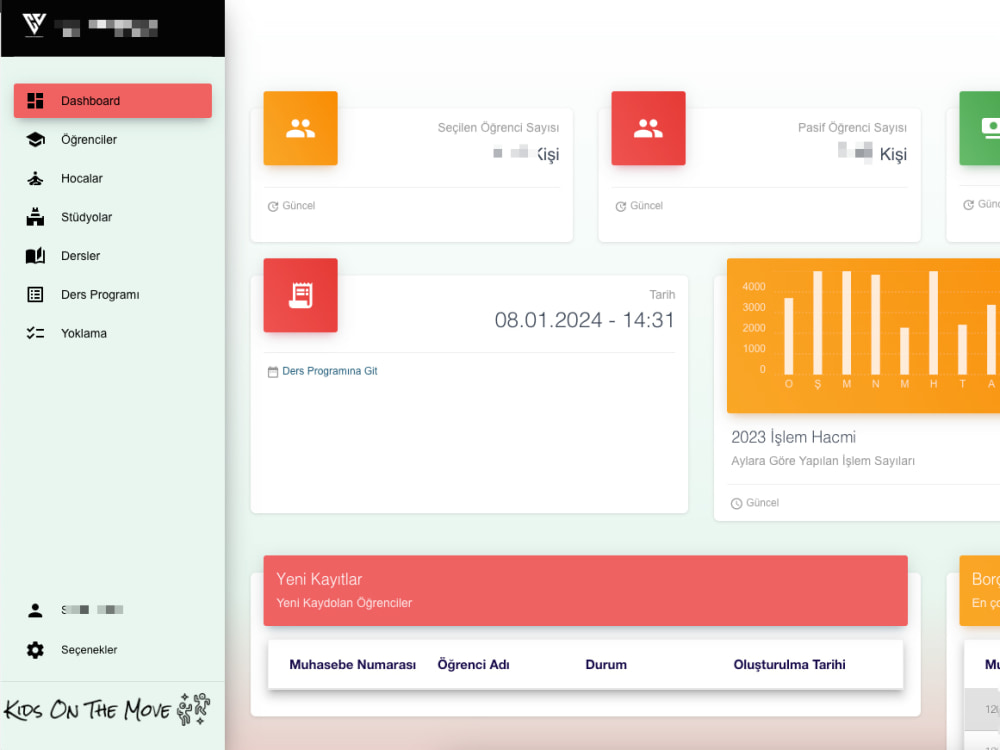Click the user profile person icon
Viewport: 1000px width, 750px height.
coord(35,610)
